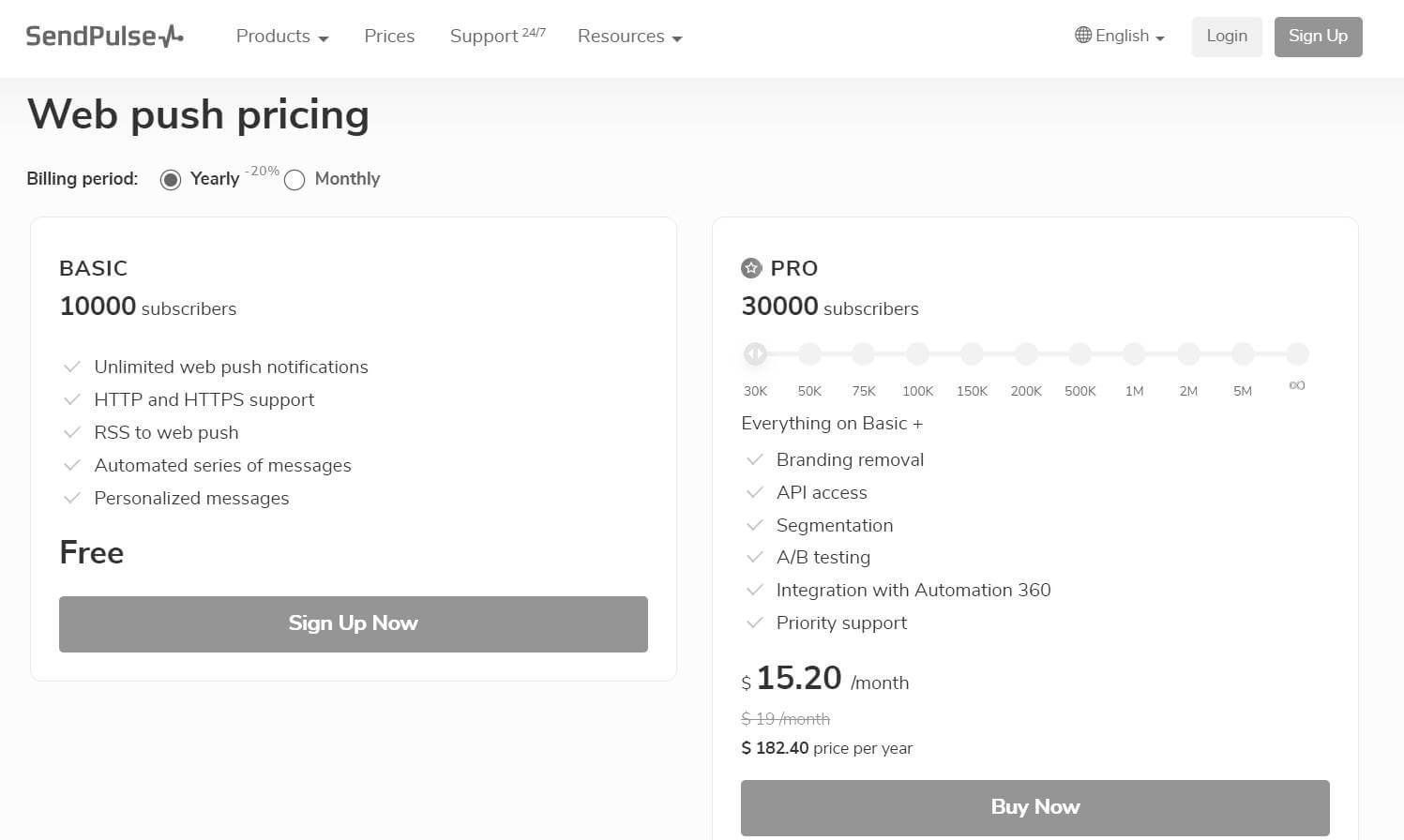The height and width of the screenshot is (840, 1404).
Task: Click the Web push pricing heading
Action: (x=199, y=114)
